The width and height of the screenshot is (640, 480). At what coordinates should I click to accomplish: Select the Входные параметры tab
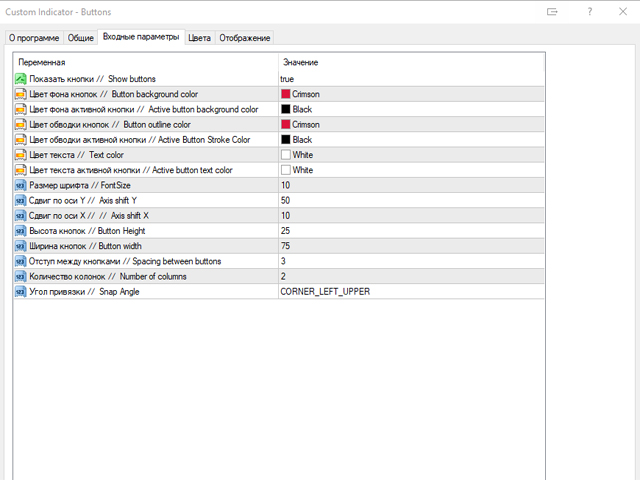tap(141, 37)
